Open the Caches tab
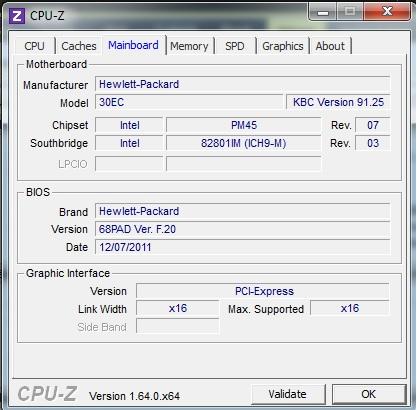 click(x=79, y=46)
